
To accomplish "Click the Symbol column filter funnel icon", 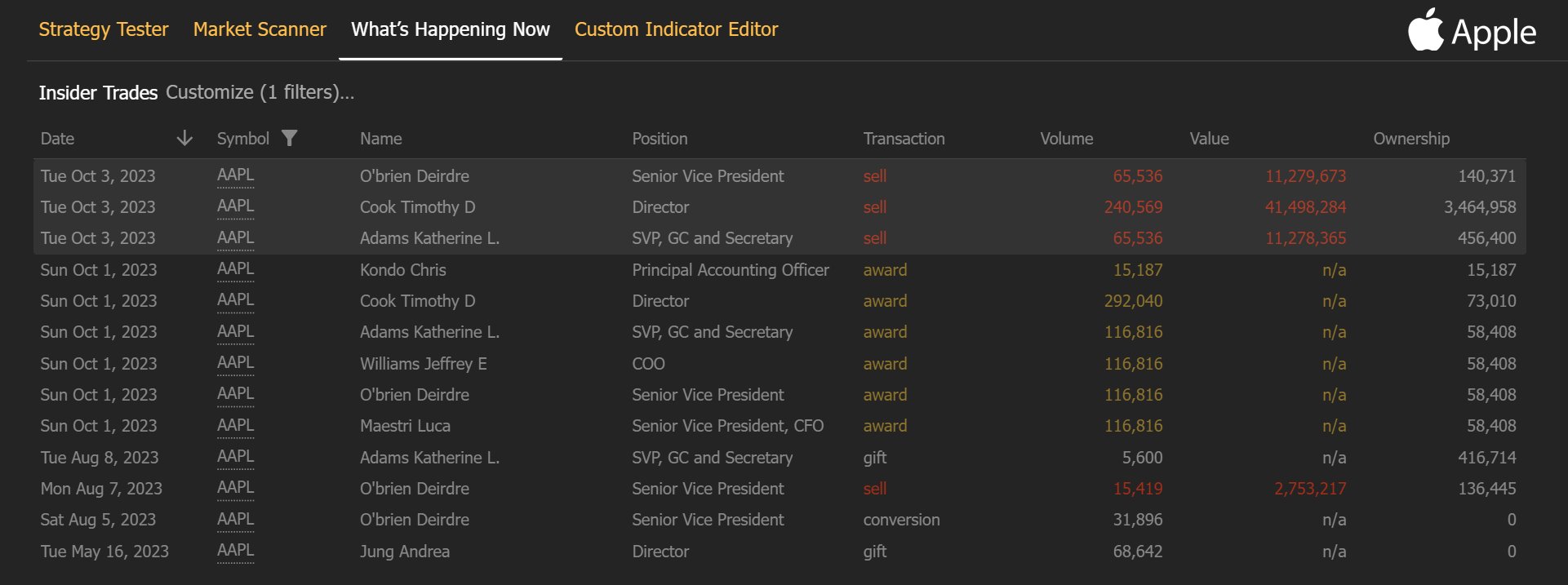I will (x=289, y=139).
